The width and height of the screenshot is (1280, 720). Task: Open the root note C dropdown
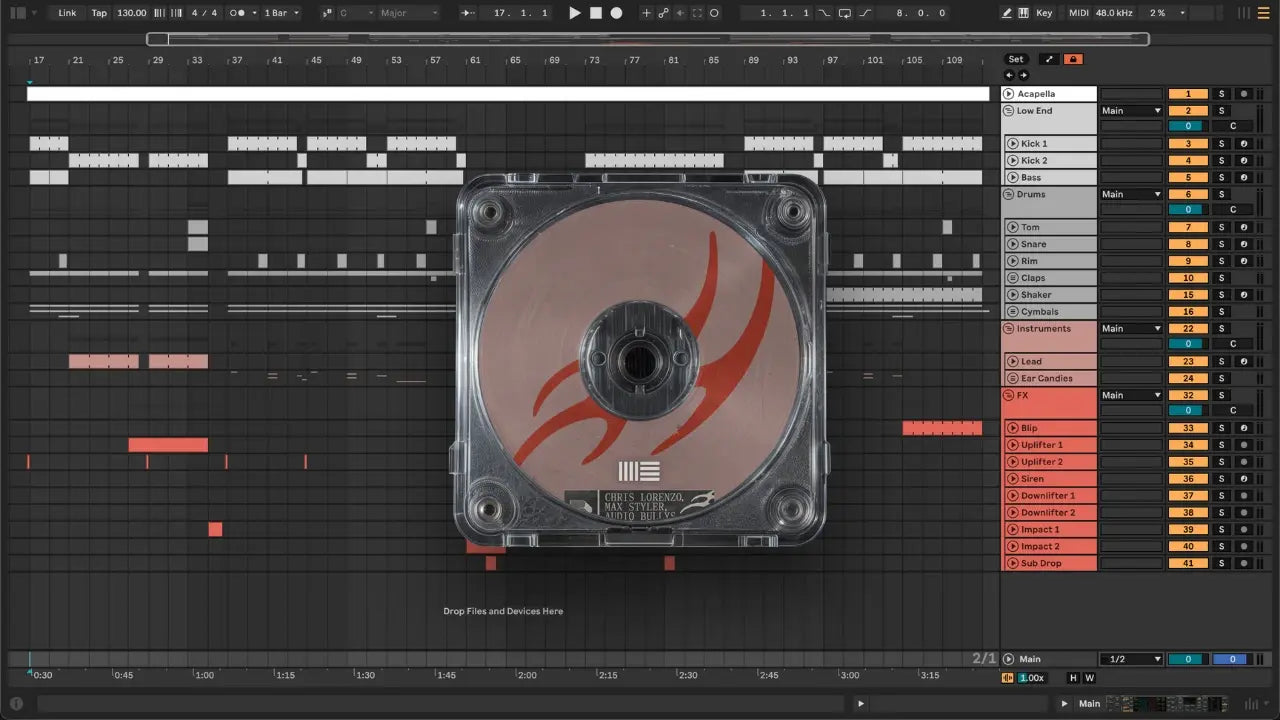(x=356, y=13)
